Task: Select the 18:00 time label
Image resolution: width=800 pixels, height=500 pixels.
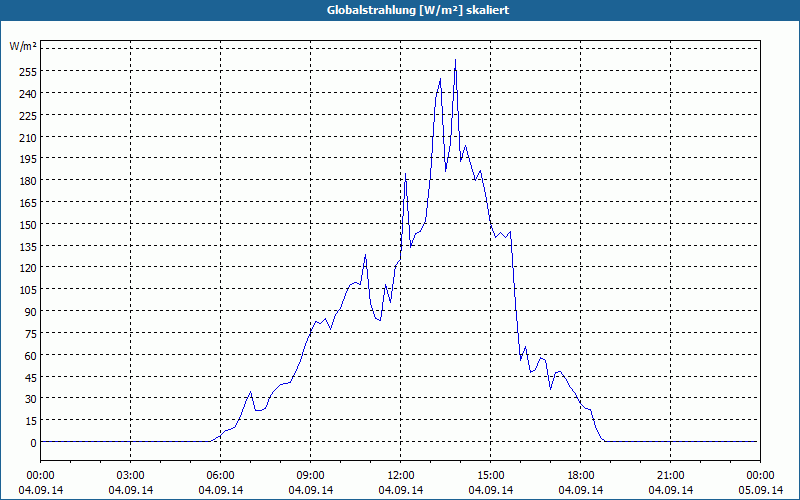Action: point(581,476)
